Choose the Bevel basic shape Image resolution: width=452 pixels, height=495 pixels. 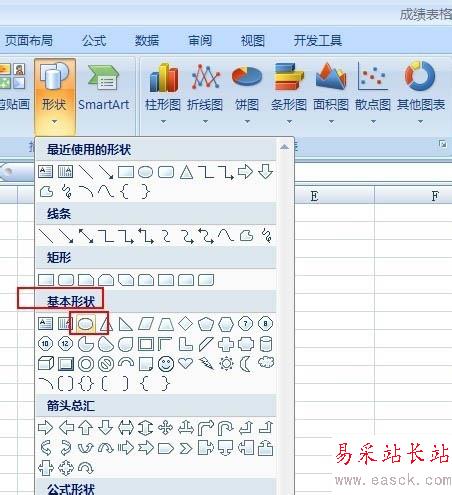click(66, 364)
